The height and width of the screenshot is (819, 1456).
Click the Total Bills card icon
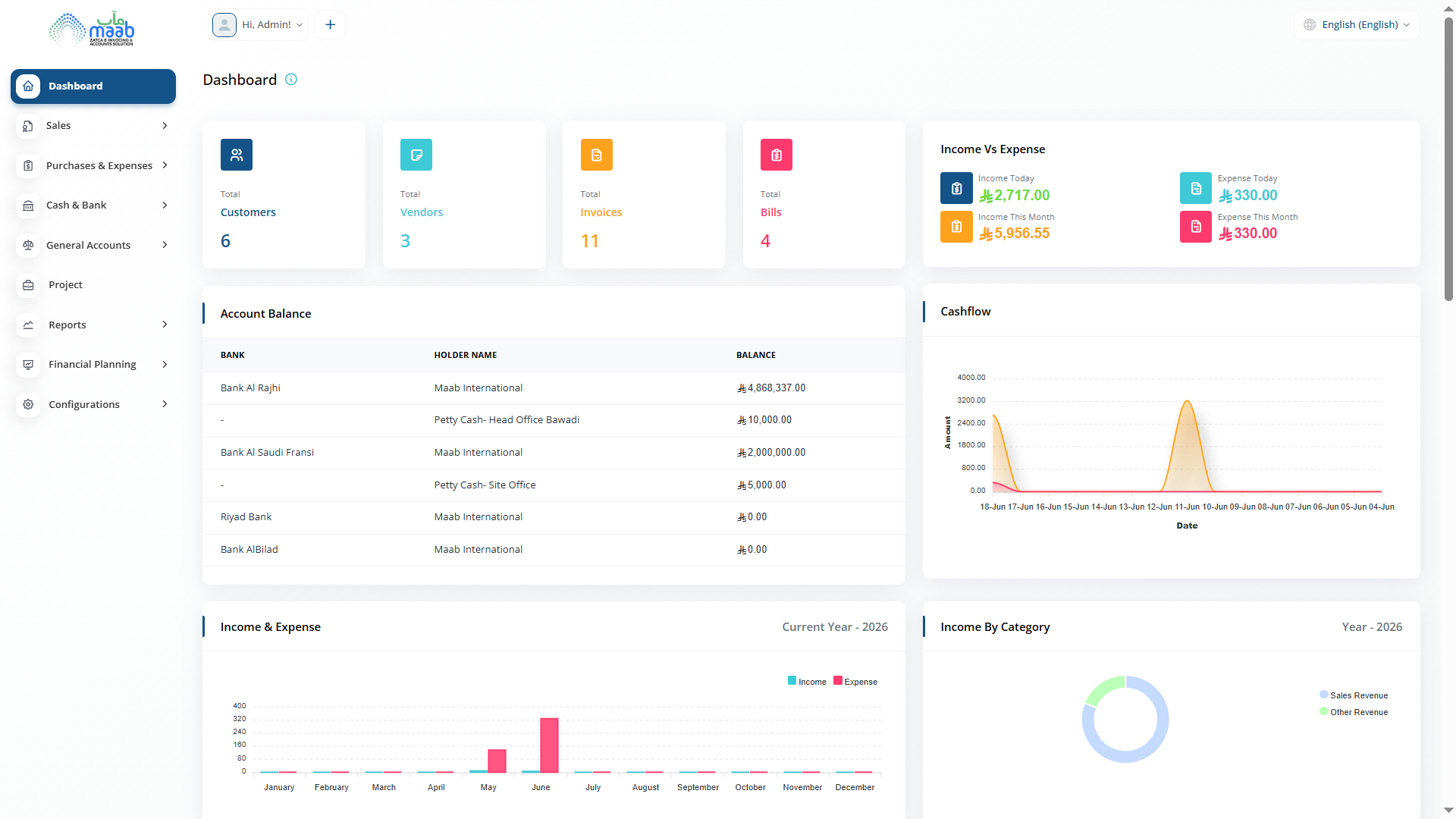pyautogui.click(x=777, y=155)
